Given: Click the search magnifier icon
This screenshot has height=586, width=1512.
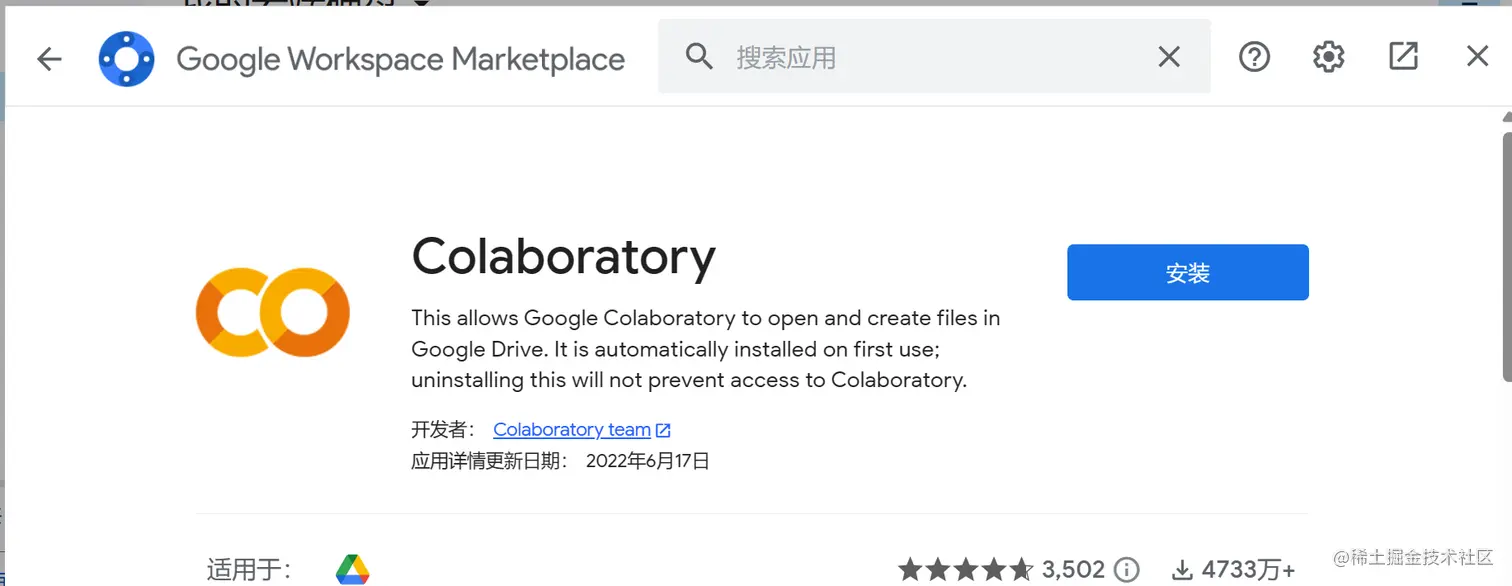Looking at the screenshot, I should click(699, 57).
